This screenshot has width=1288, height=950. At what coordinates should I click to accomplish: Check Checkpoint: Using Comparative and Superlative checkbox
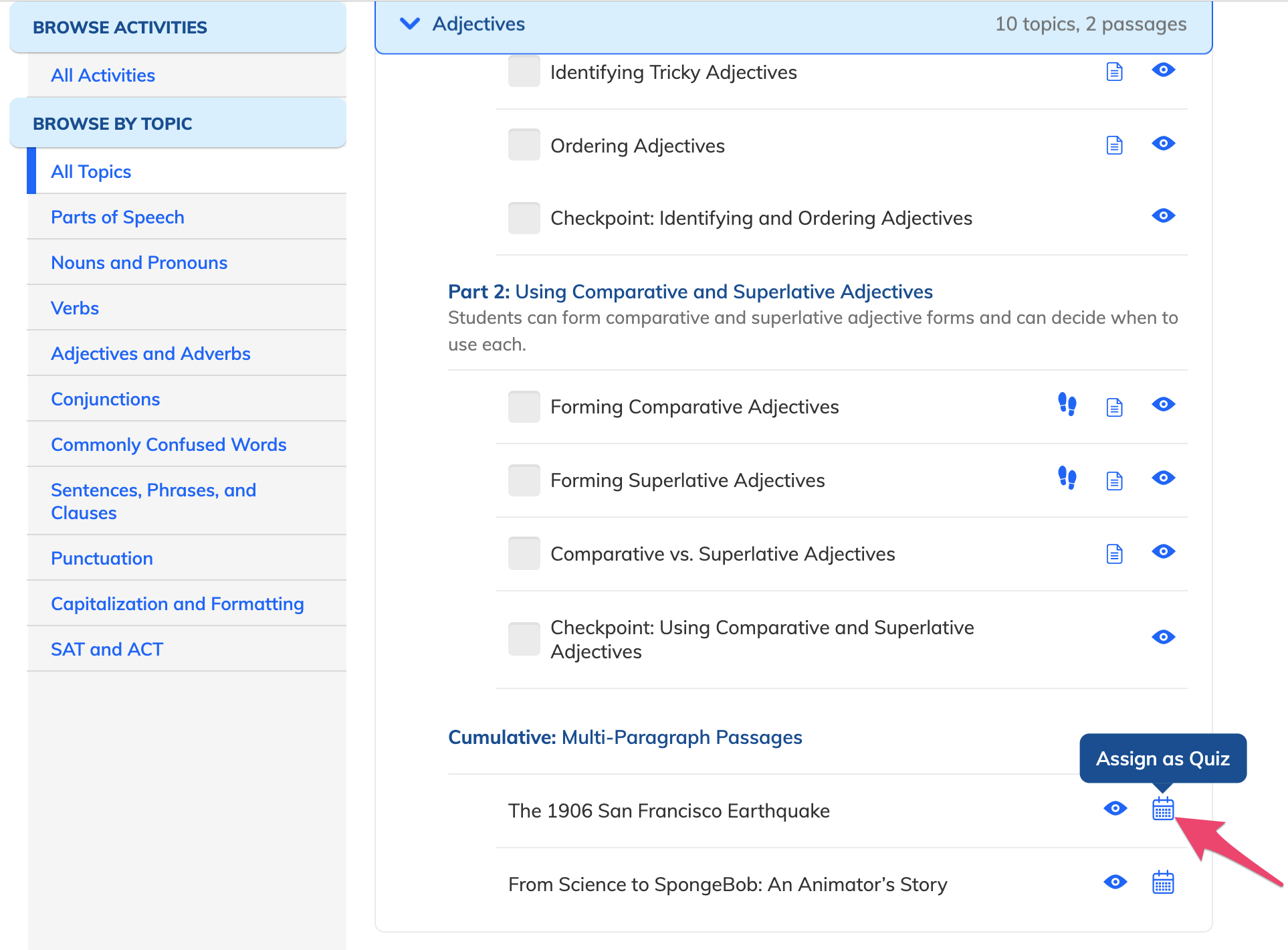click(x=524, y=639)
